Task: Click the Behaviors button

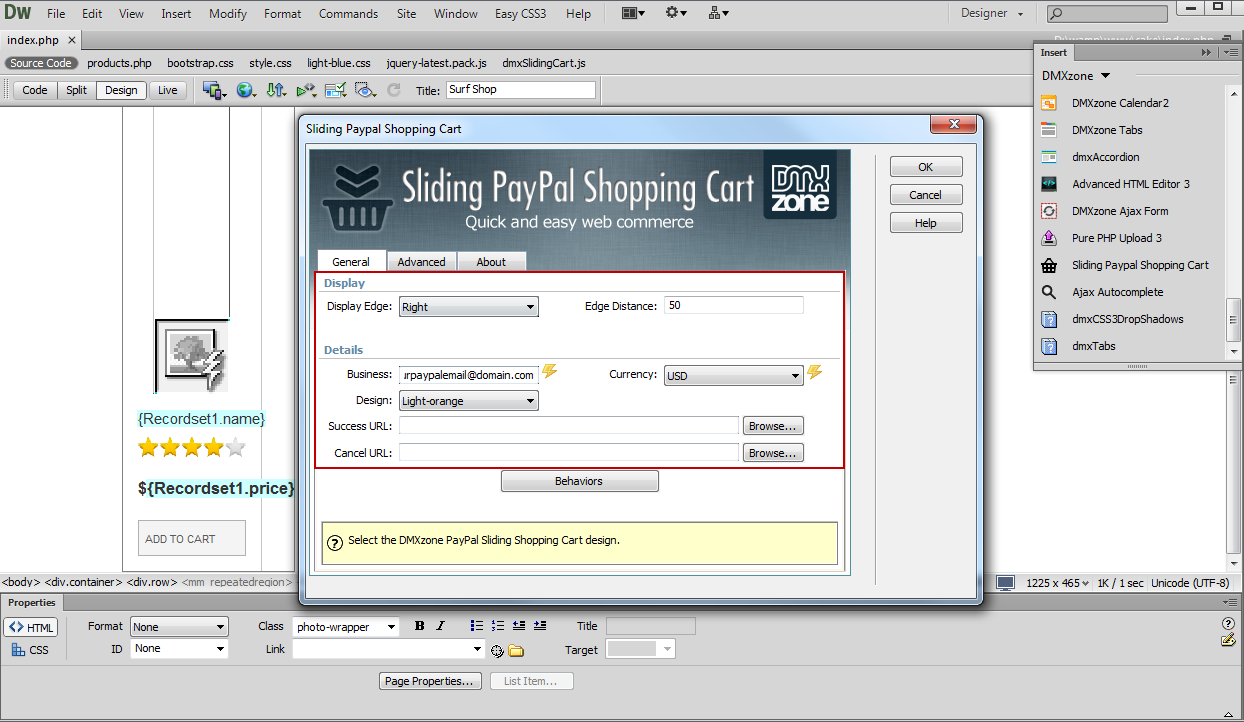Action: tap(579, 481)
